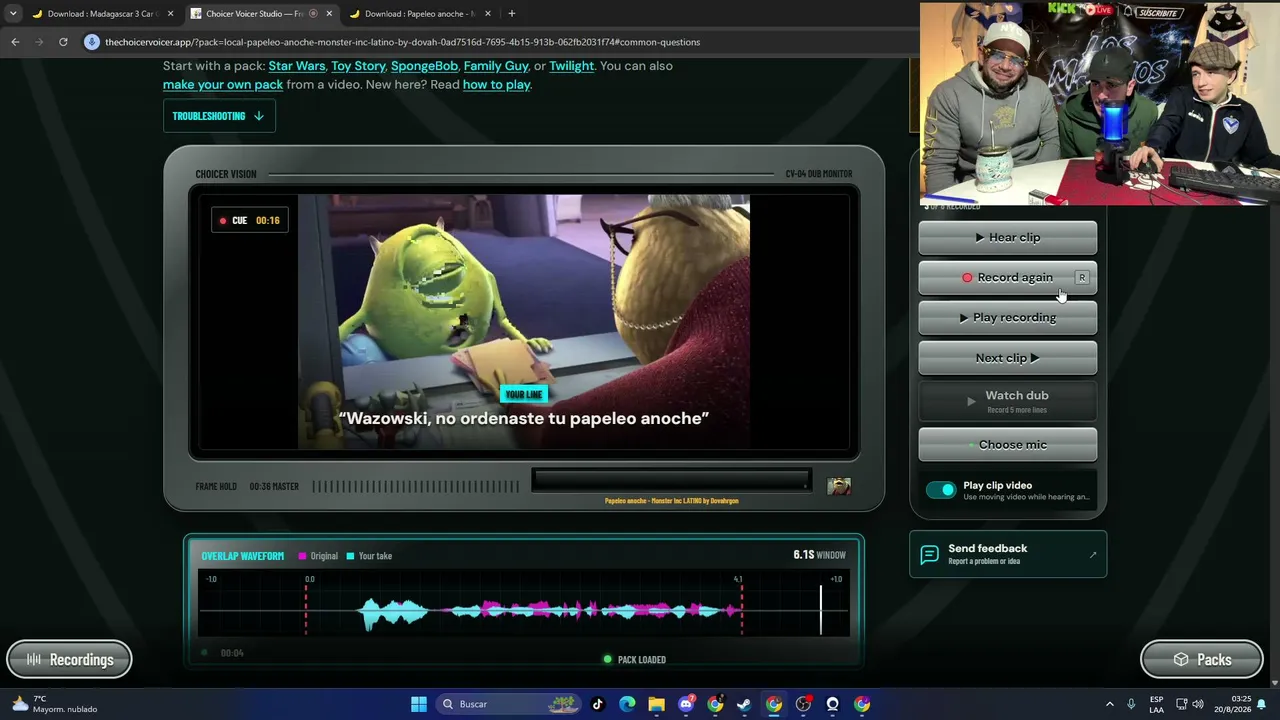
Task: Click the 'OVERLAP WAVEFORM' heading
Action: pos(242,556)
